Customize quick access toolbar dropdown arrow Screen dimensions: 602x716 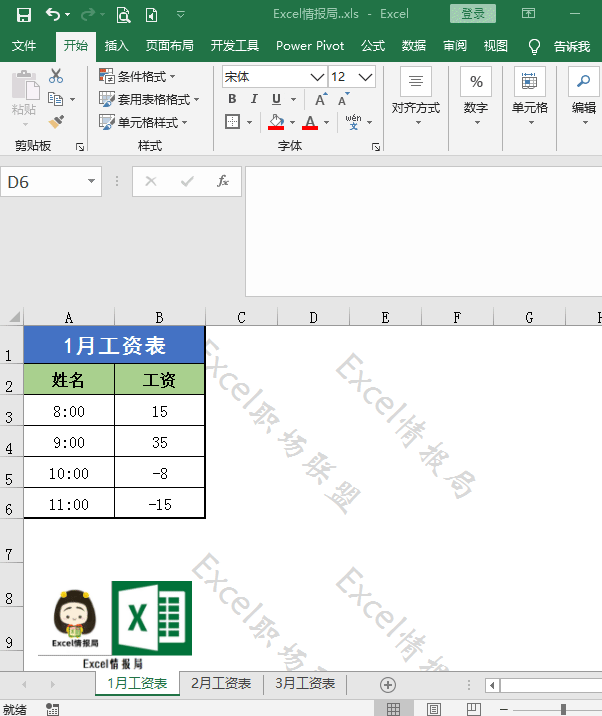pos(181,15)
